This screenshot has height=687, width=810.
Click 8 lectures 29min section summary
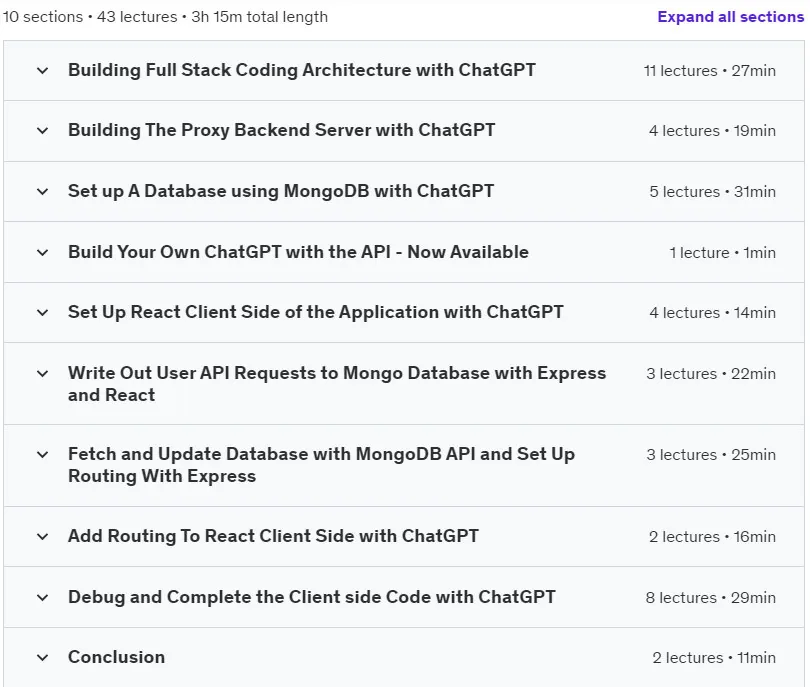point(710,598)
